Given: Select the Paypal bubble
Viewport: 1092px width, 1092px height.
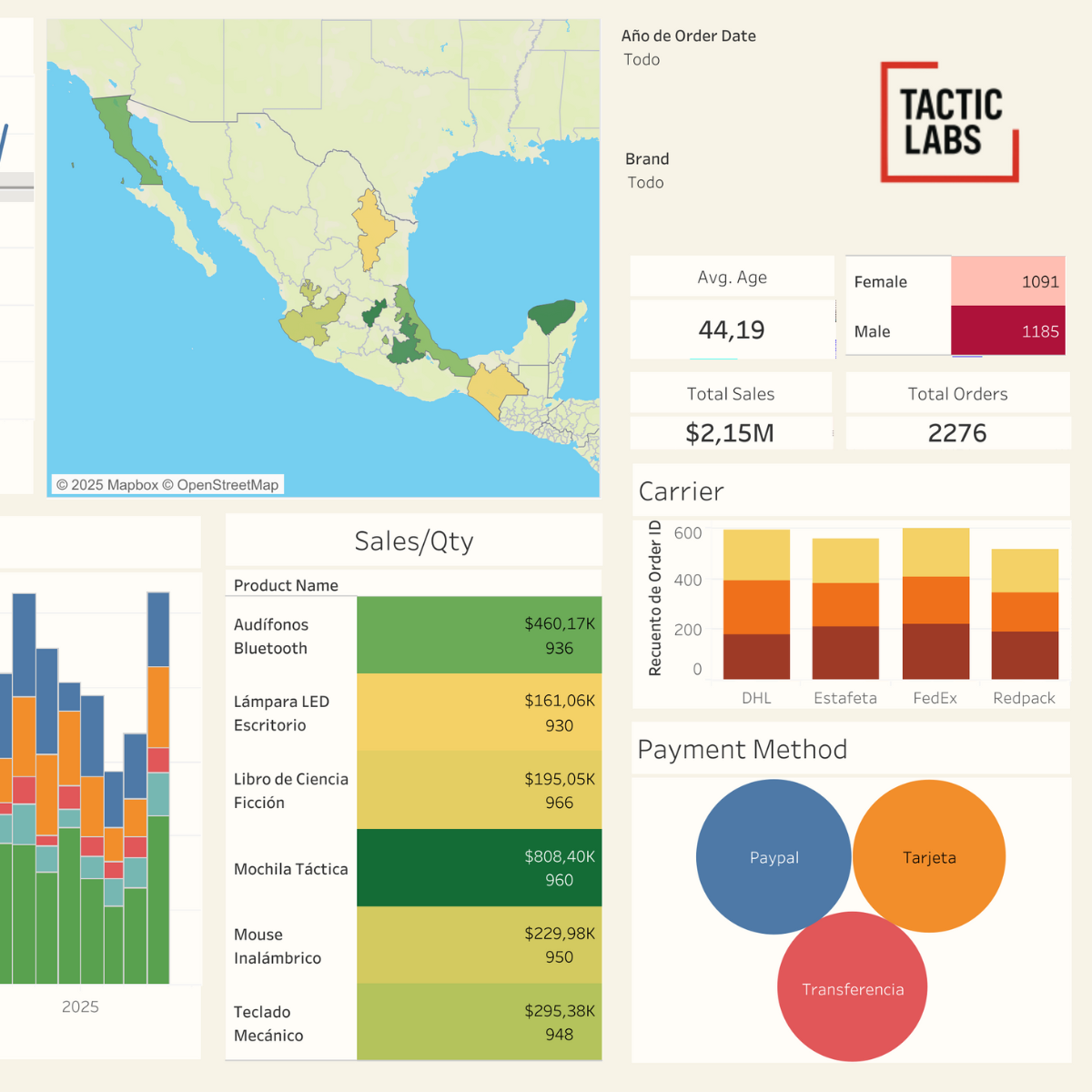Looking at the screenshot, I should coord(773,857).
